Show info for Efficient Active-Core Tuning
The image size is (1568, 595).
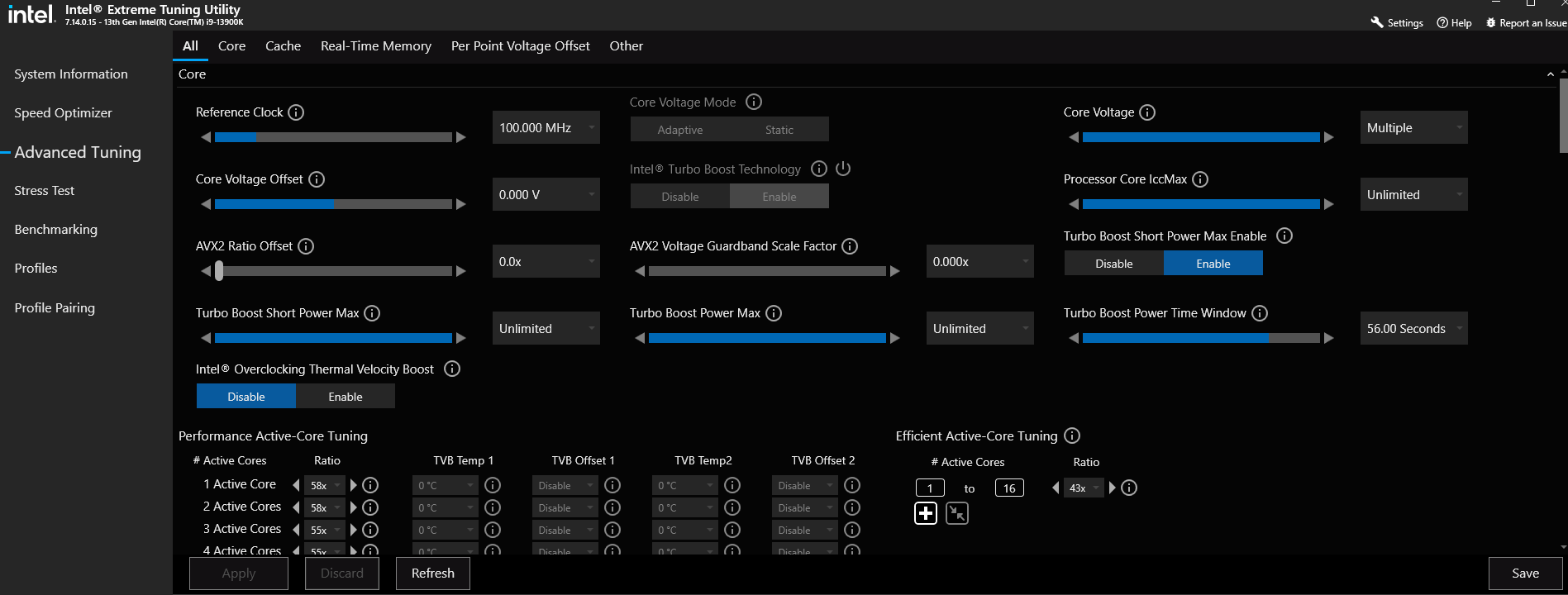coord(1072,436)
